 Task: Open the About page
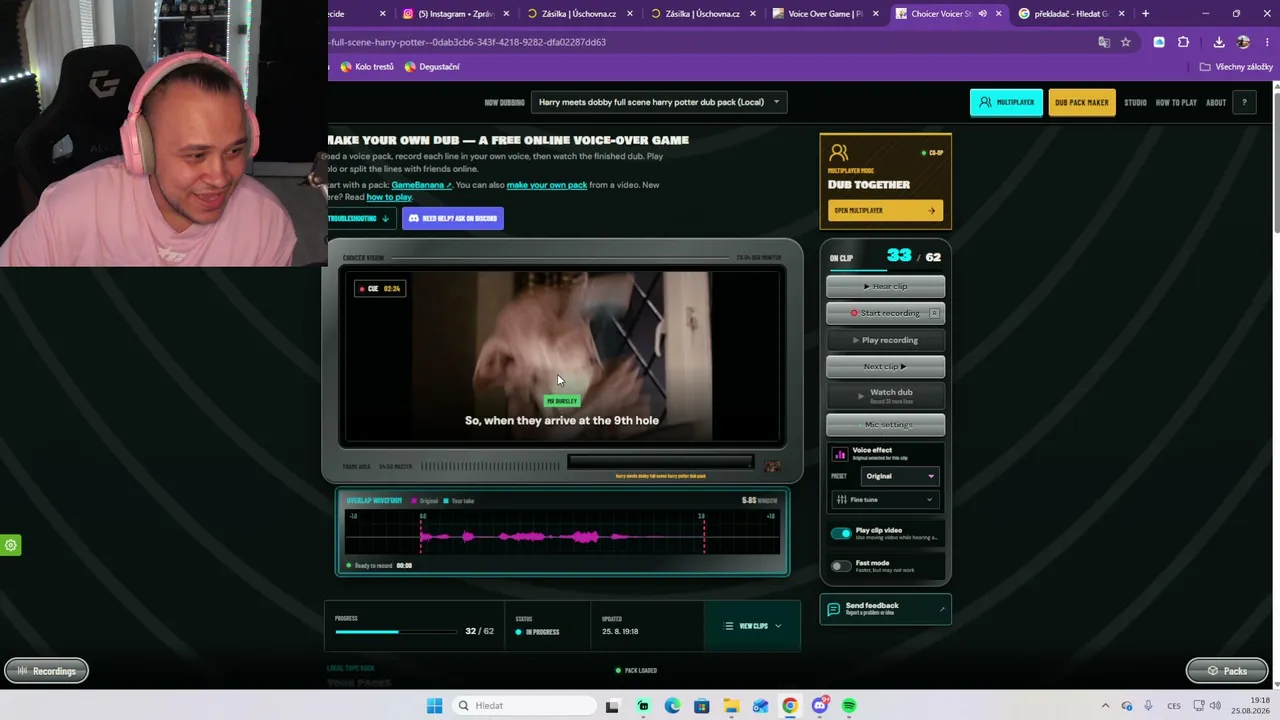tap(1216, 102)
